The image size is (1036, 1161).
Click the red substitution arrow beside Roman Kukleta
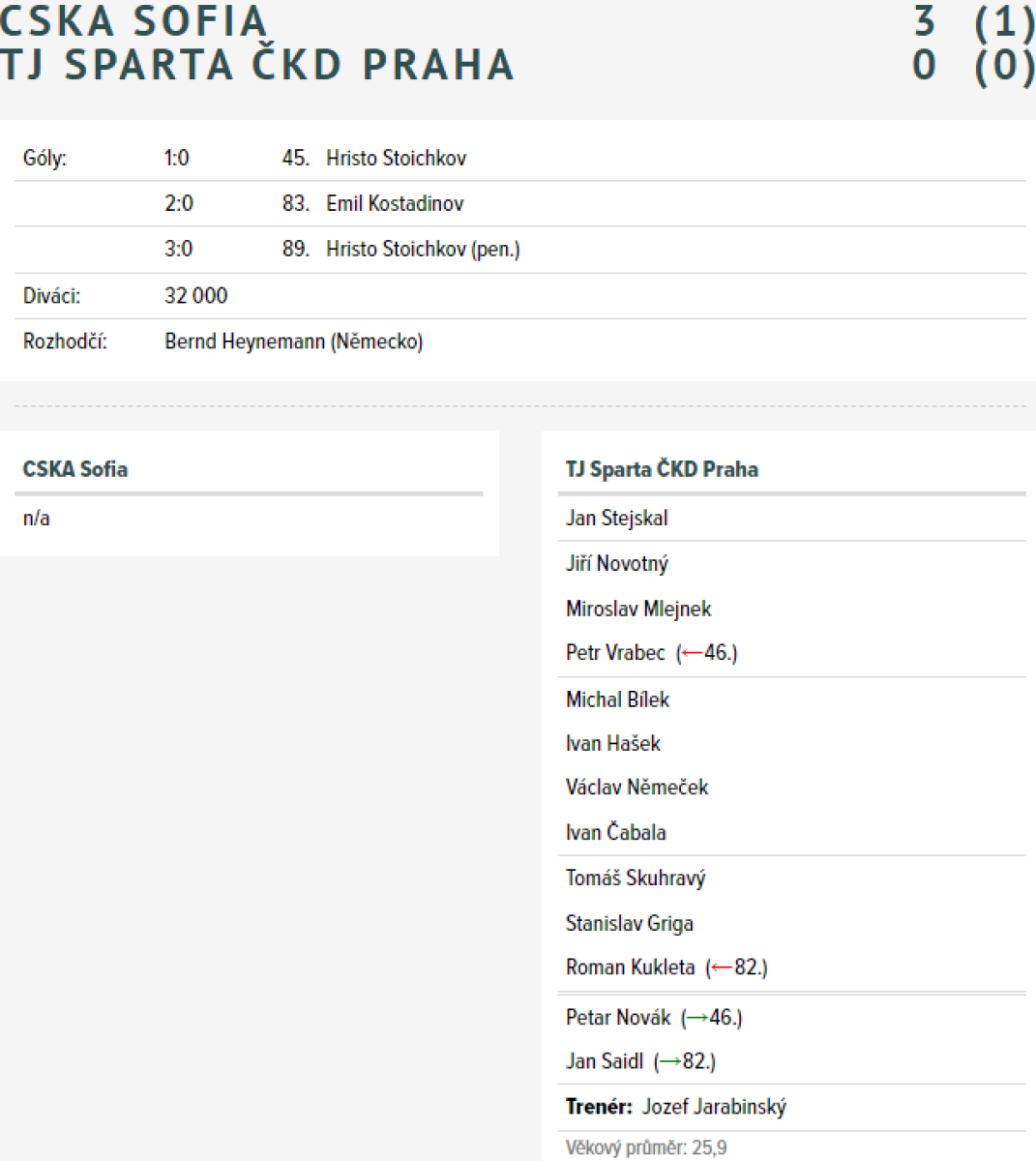point(722,967)
